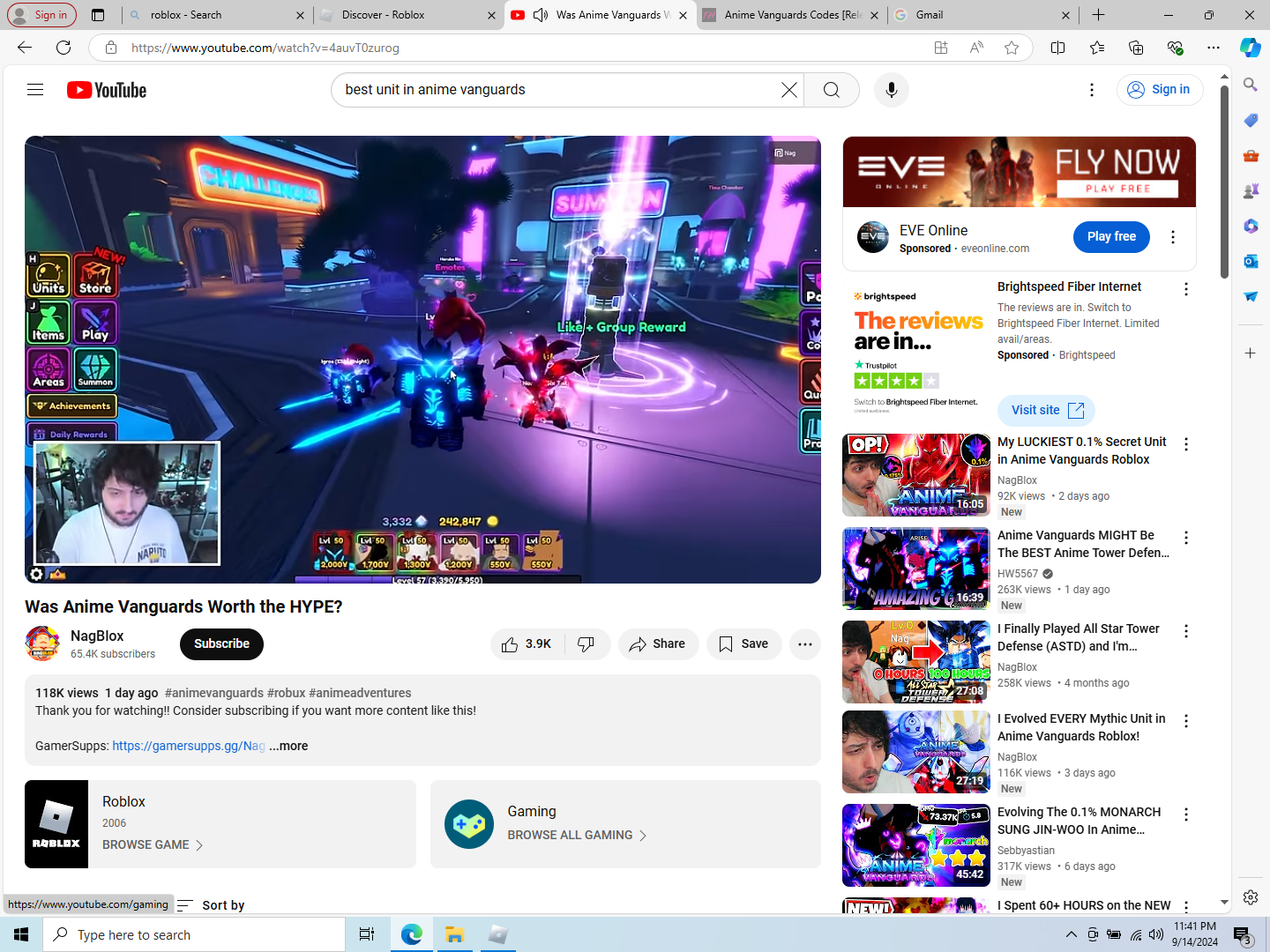The height and width of the screenshot is (952, 1270).
Task: Click the page vertical scrollbar
Action: [1224, 181]
